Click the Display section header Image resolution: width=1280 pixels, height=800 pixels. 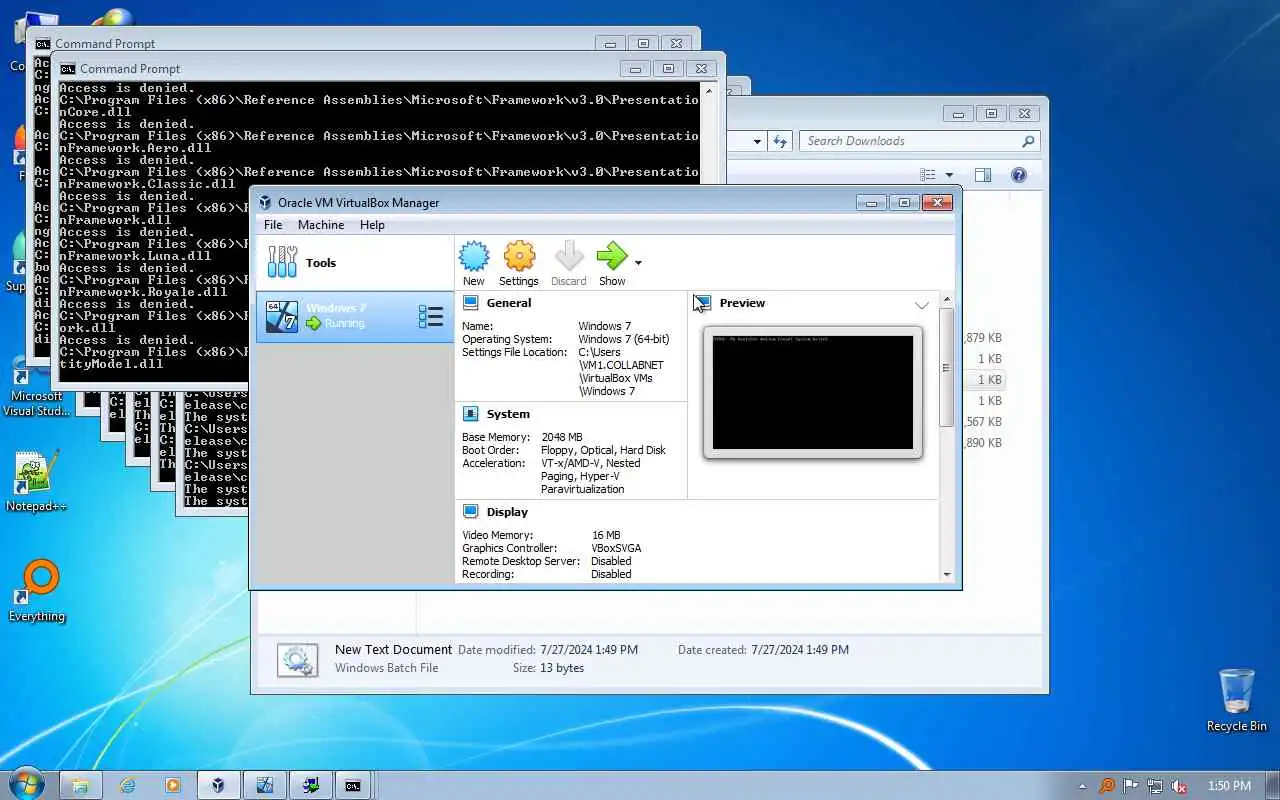click(x=507, y=512)
